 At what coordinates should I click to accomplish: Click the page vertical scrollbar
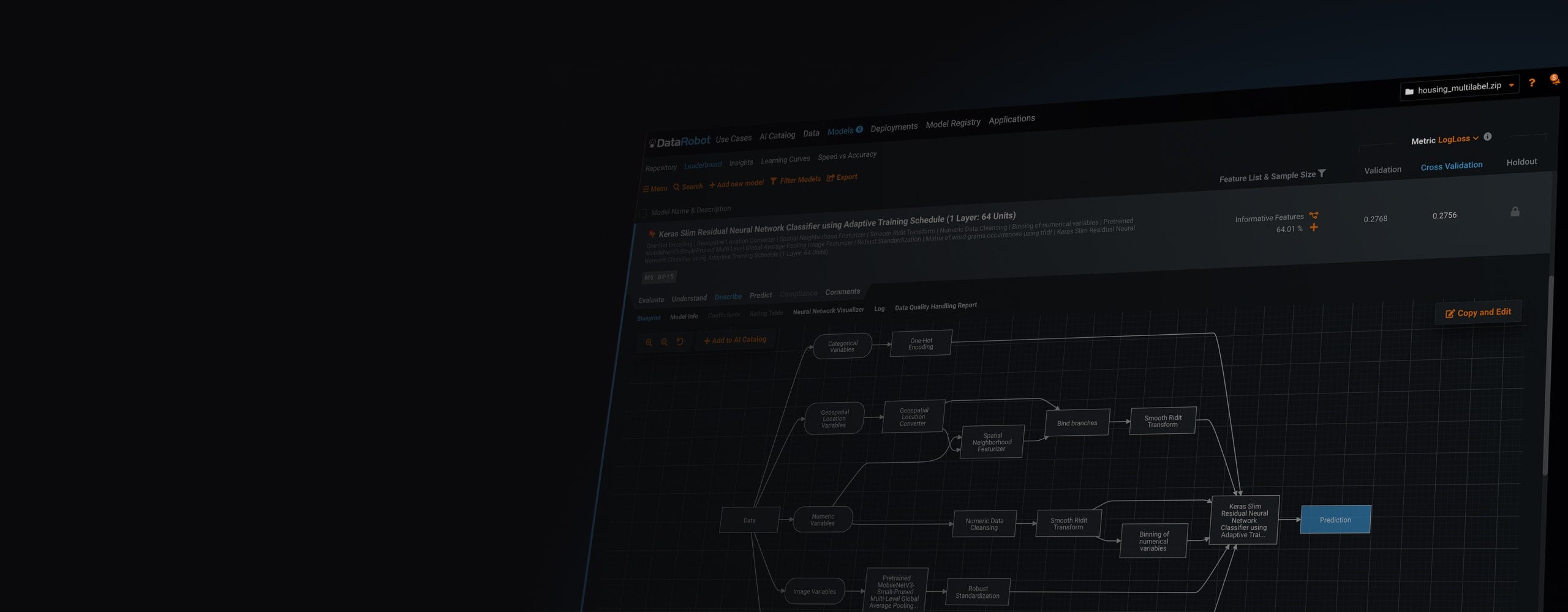tap(1547, 375)
